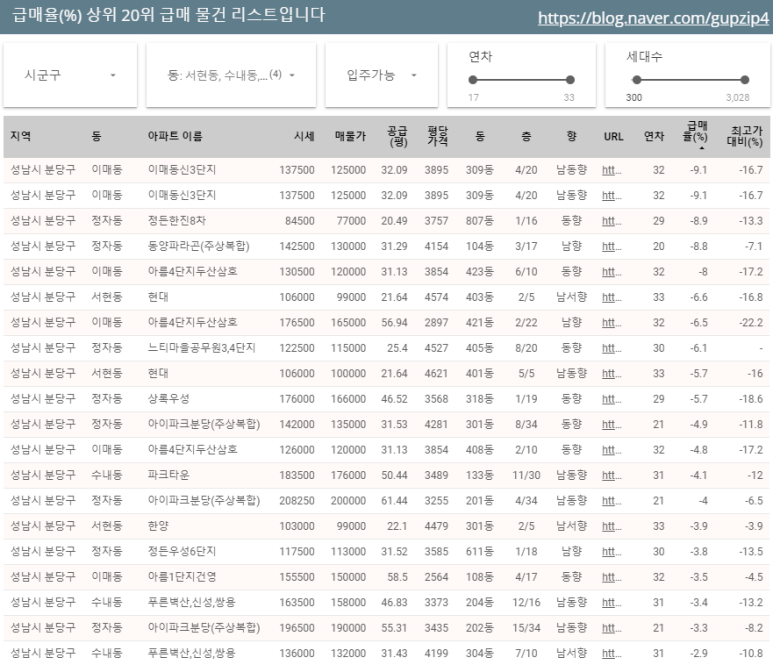This screenshot has height=665, width=773.
Task: Open URL link for 푸른벽산 304동 row
Action: [611, 654]
